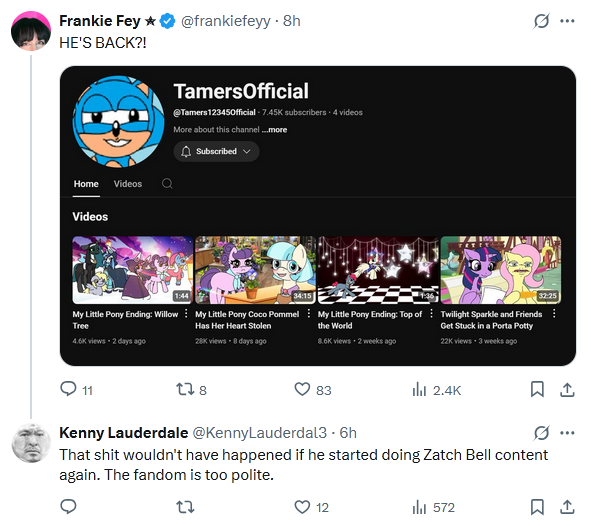The image size is (591, 526).
Task: Repost Kenny Lauderdale's reply
Action: (x=185, y=507)
